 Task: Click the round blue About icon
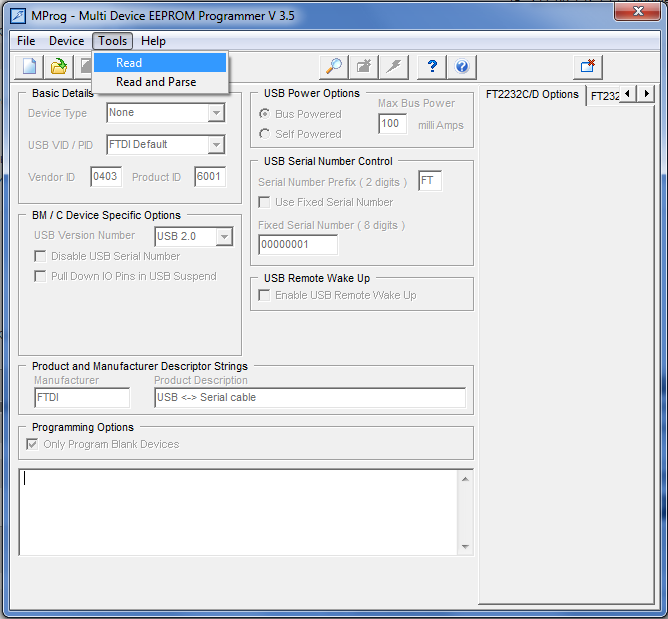(462, 67)
